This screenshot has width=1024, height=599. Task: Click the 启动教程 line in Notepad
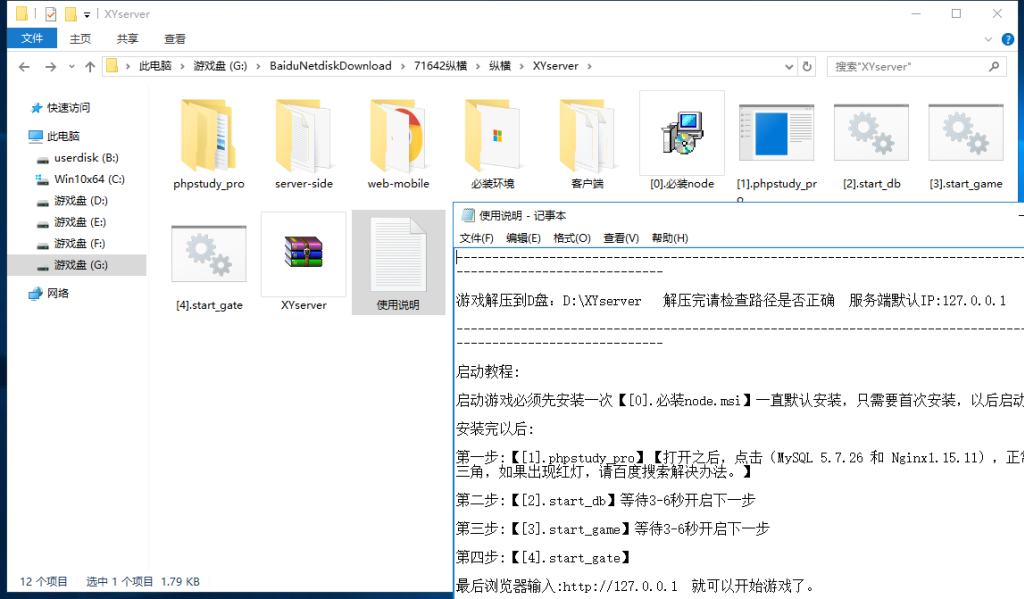tap(488, 372)
